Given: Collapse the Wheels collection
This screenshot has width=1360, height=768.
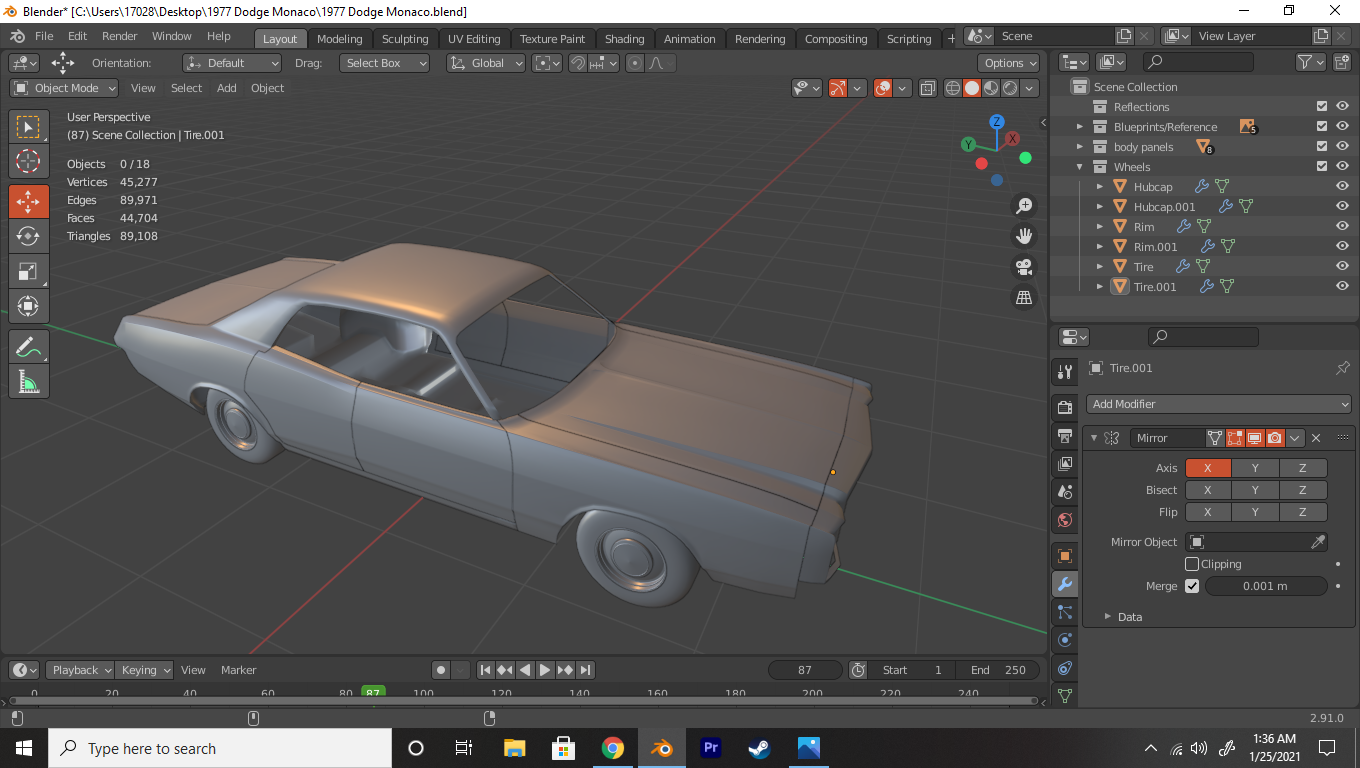Looking at the screenshot, I should (x=1080, y=167).
